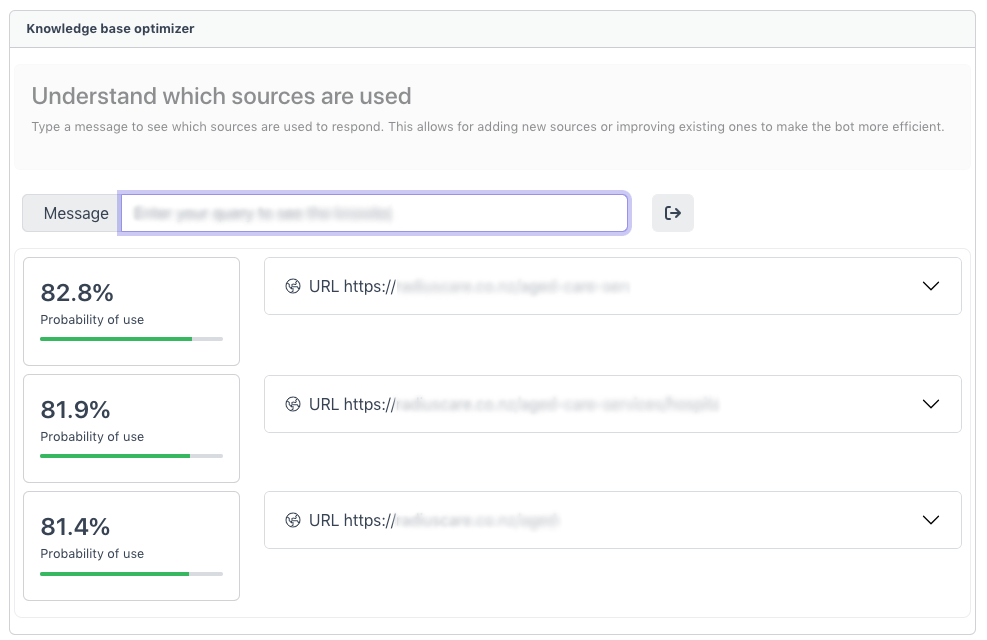
Task: Click the 81.9% probability value
Action: (75, 410)
